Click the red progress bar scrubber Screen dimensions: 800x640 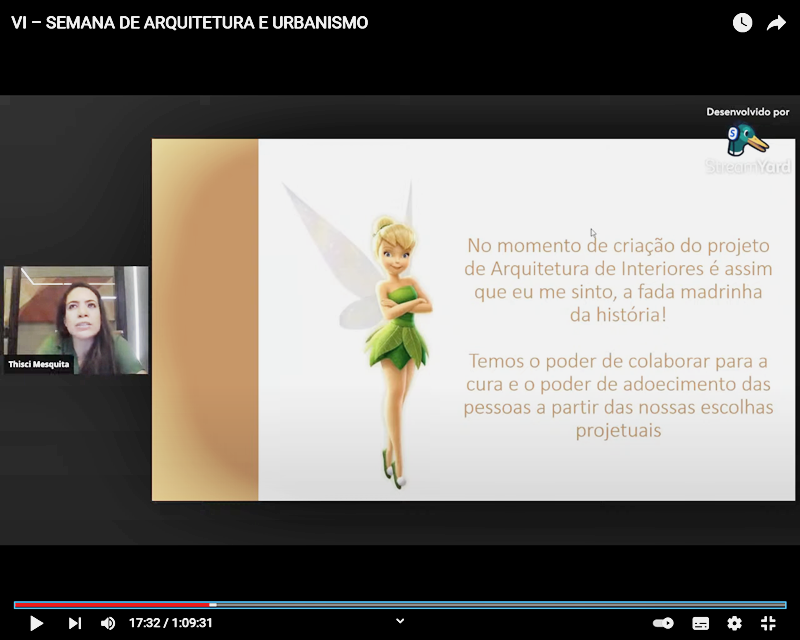213,605
